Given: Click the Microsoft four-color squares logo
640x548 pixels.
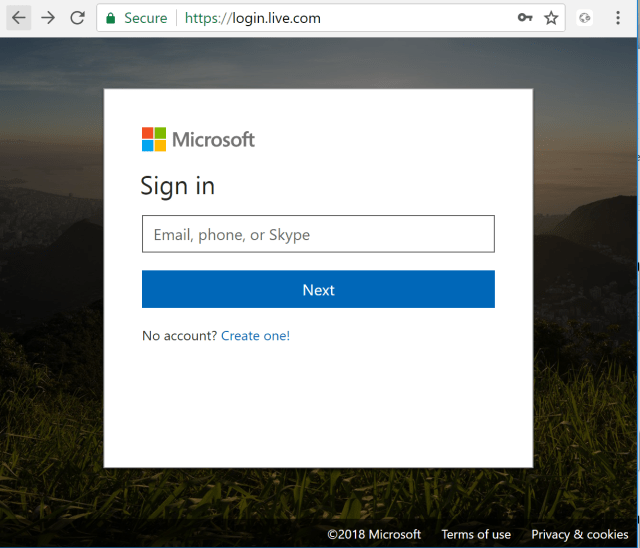Looking at the screenshot, I should pos(154,139).
